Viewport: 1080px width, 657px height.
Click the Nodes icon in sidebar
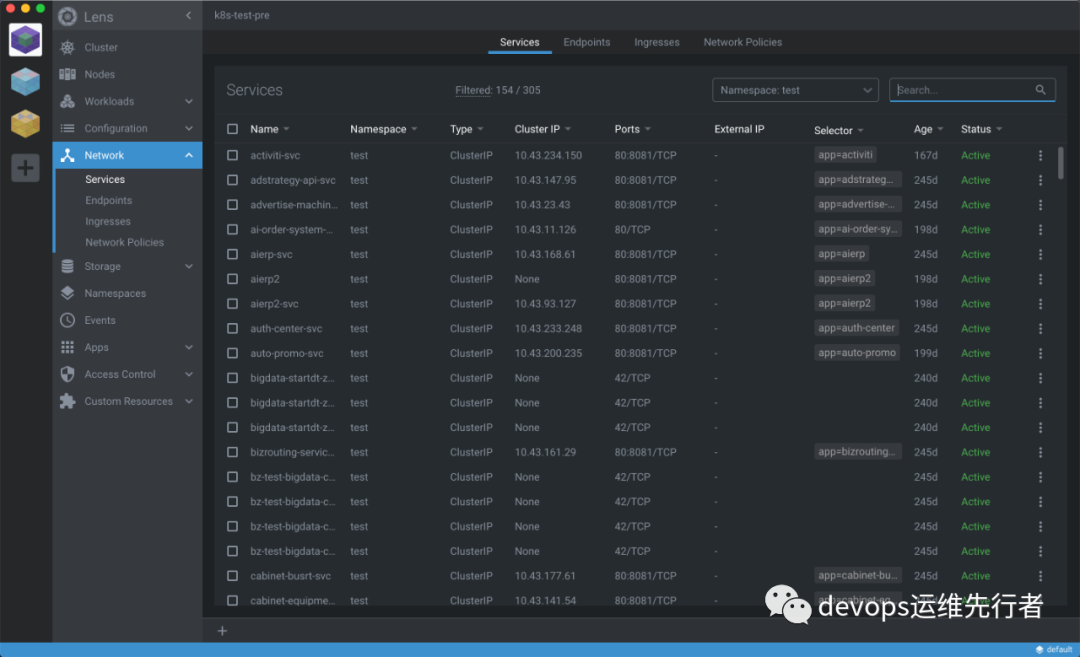tap(67, 74)
